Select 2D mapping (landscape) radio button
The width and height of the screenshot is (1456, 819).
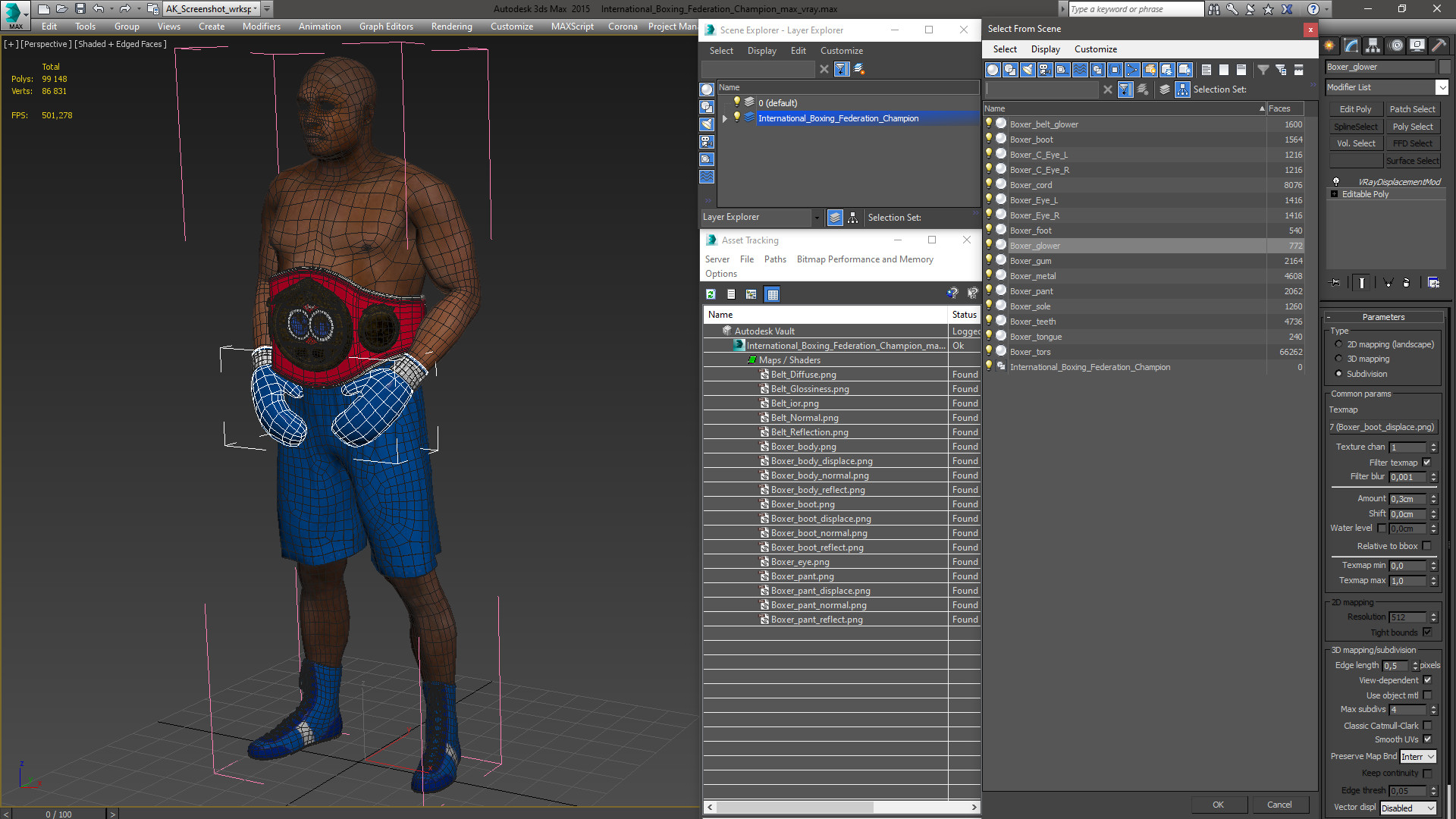(x=1338, y=344)
